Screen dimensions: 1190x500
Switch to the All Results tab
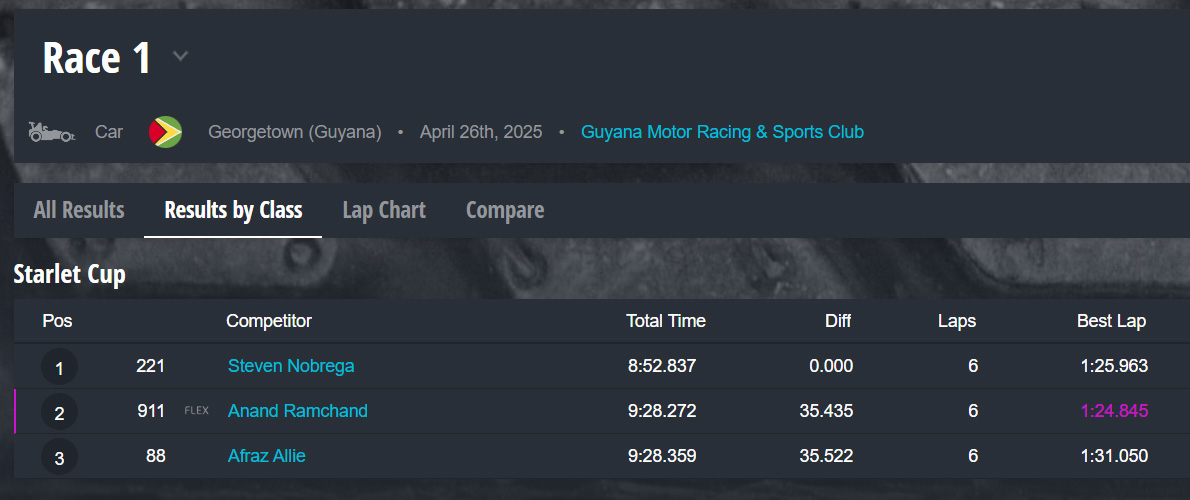(79, 210)
